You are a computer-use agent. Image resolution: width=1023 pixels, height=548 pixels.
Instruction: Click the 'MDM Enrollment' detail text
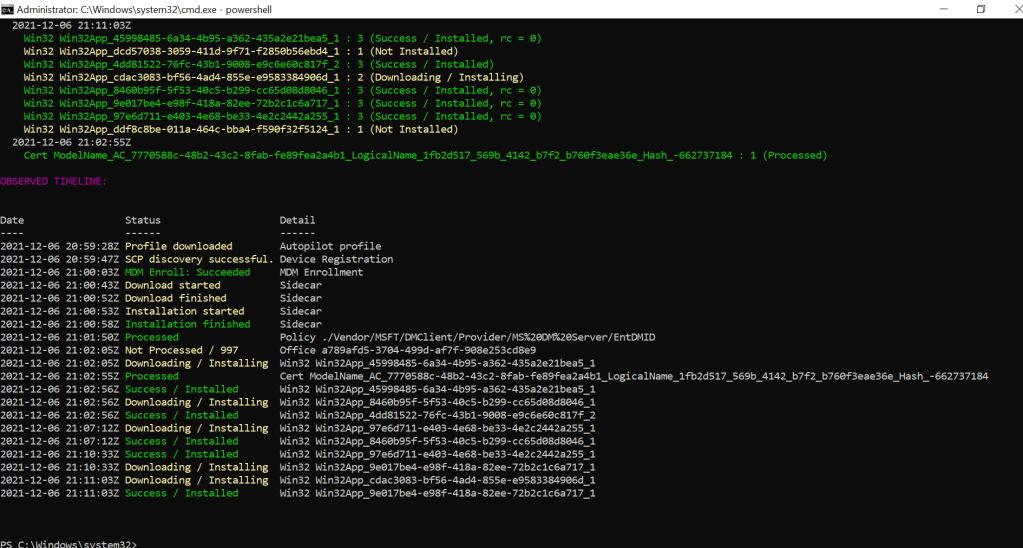[x=321, y=272]
